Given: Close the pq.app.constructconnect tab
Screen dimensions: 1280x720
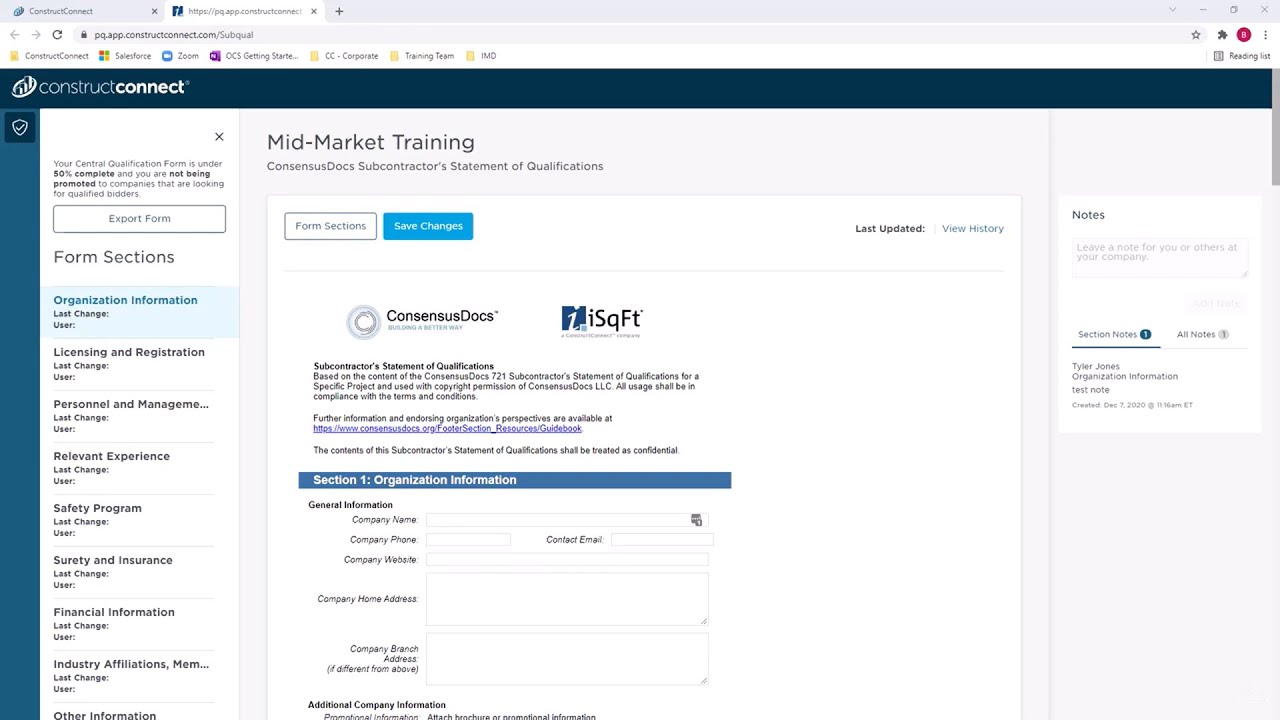Looking at the screenshot, I should click(314, 11).
